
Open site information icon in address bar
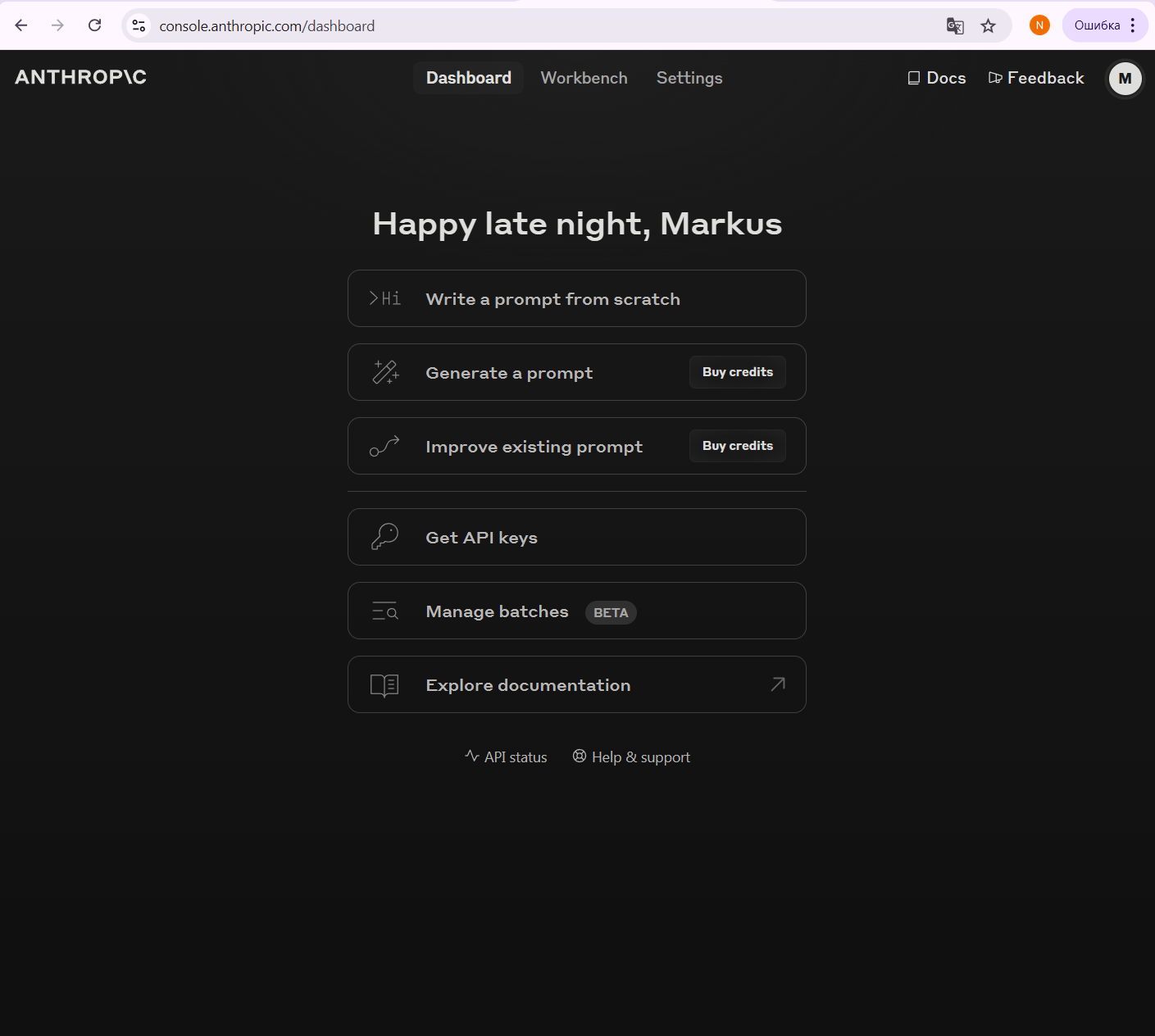pos(139,25)
